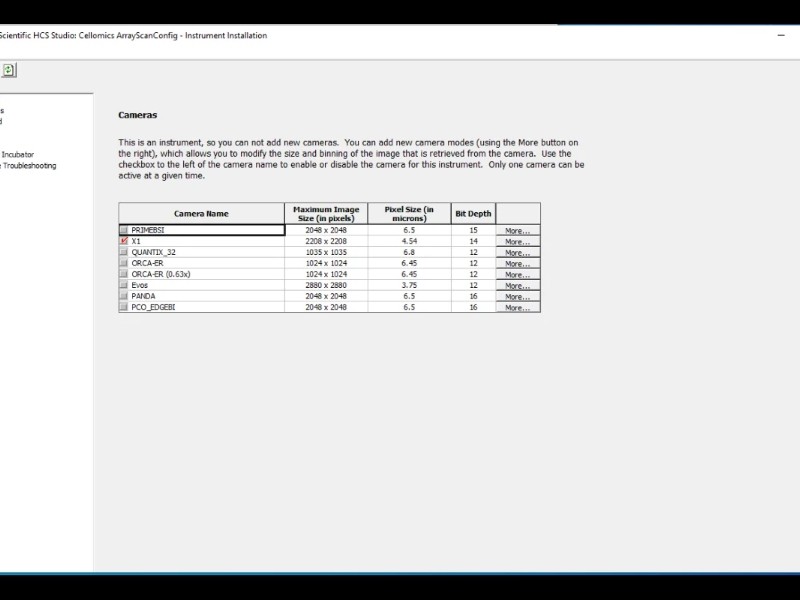The image size is (800, 600).
Task: Open More options for ORCA-ER camera
Action: click(518, 264)
